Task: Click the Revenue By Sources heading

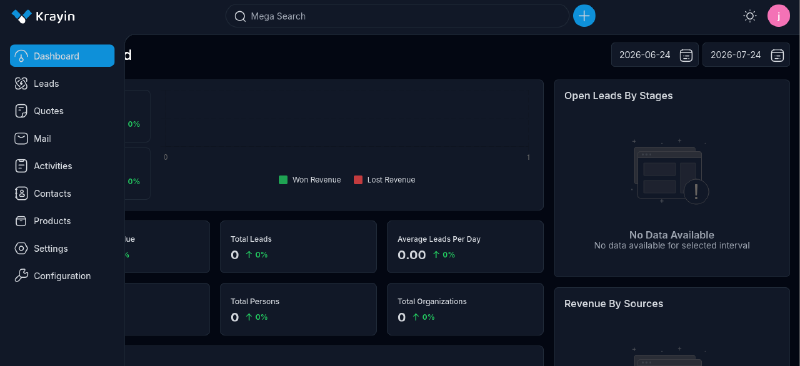Action: pyautogui.click(x=614, y=304)
